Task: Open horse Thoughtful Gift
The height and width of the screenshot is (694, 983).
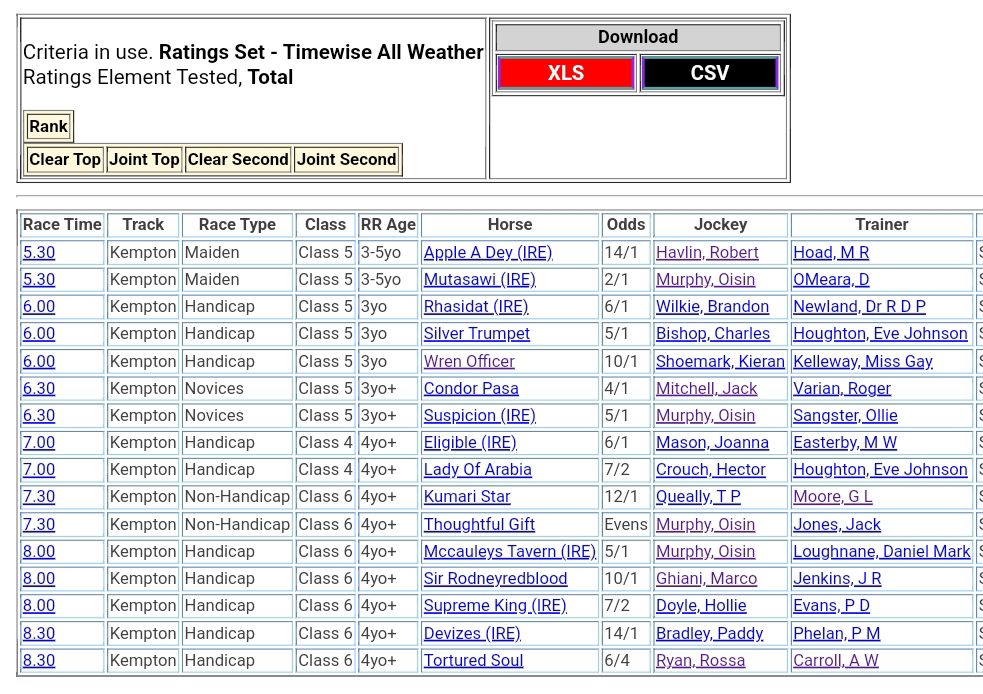Action: click(x=479, y=525)
